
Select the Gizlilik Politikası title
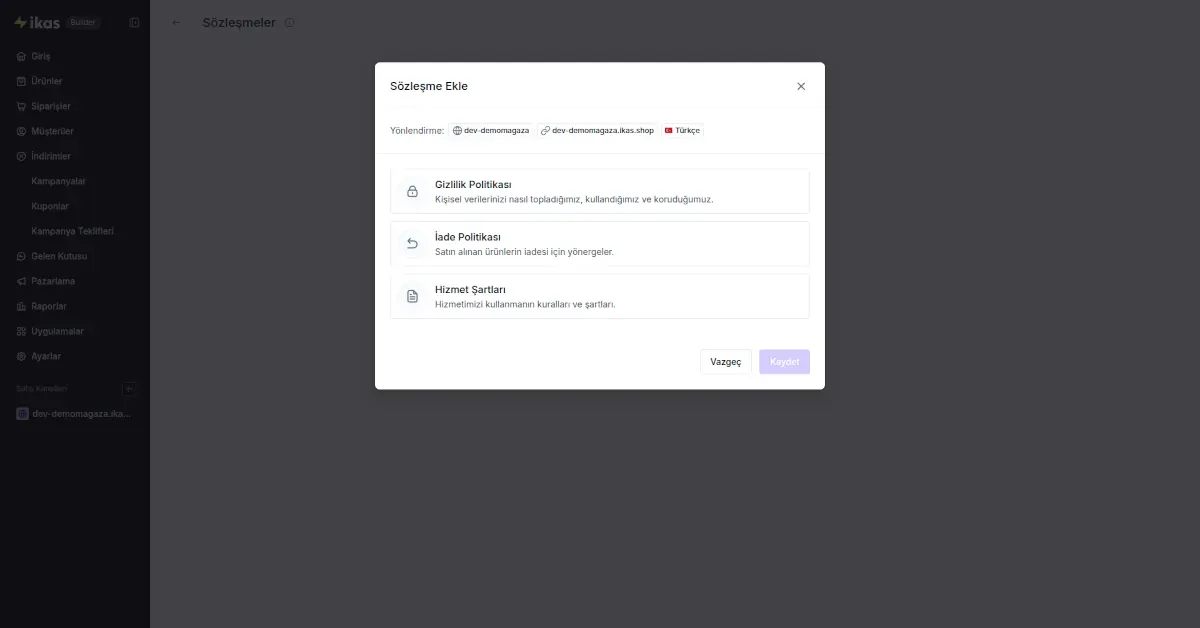click(473, 185)
